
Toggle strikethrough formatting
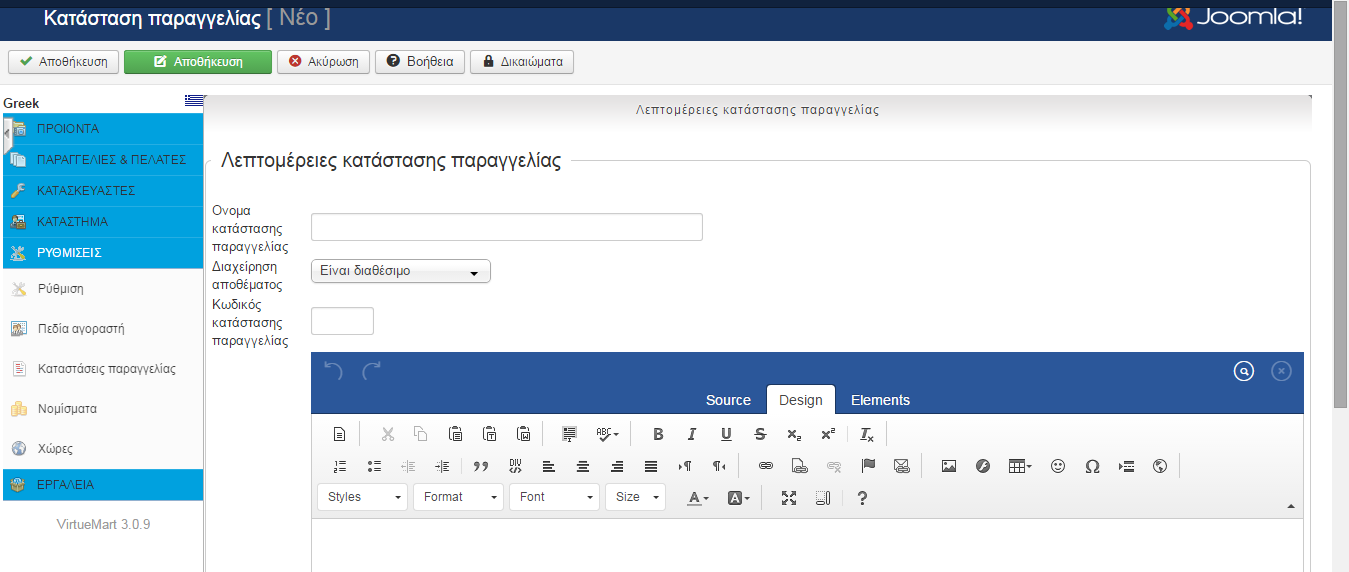click(760, 434)
